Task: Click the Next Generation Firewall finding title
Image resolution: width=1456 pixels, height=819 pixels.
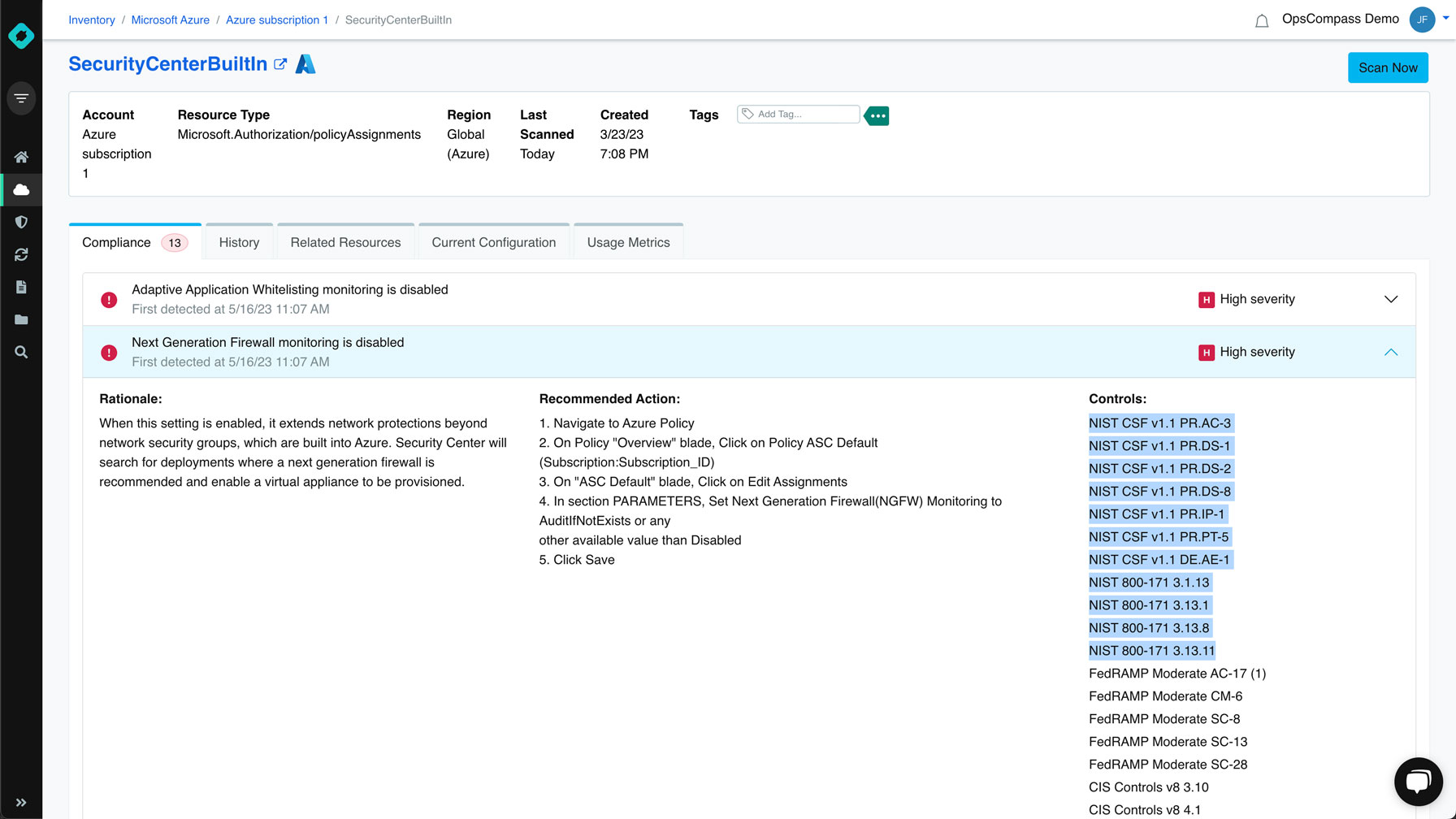Action: pos(268,343)
